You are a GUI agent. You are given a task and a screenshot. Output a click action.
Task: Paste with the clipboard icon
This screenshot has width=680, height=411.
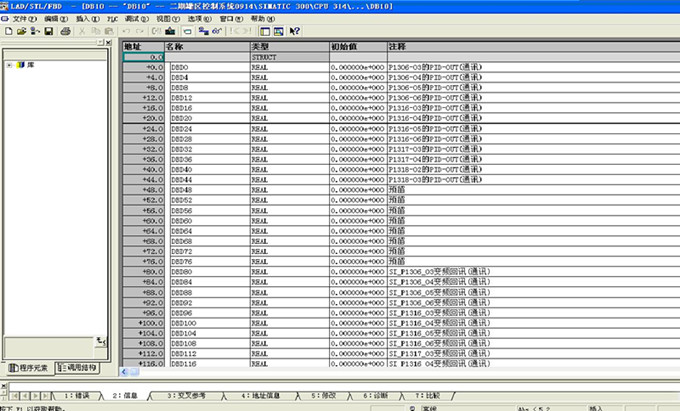109,31
